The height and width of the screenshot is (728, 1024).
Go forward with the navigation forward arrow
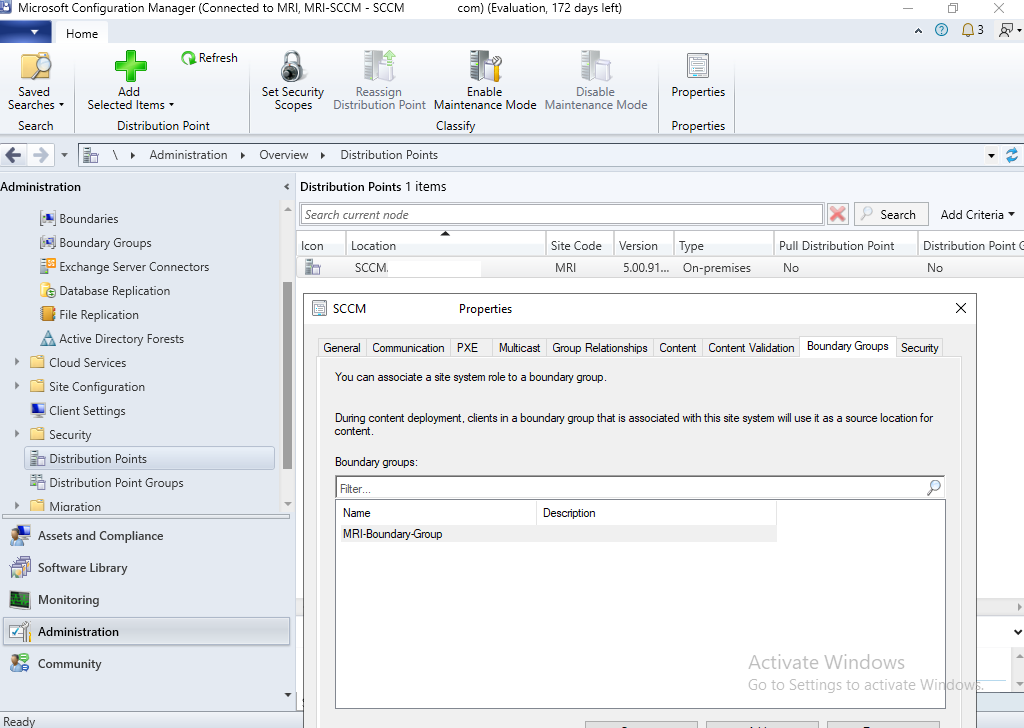pos(40,155)
